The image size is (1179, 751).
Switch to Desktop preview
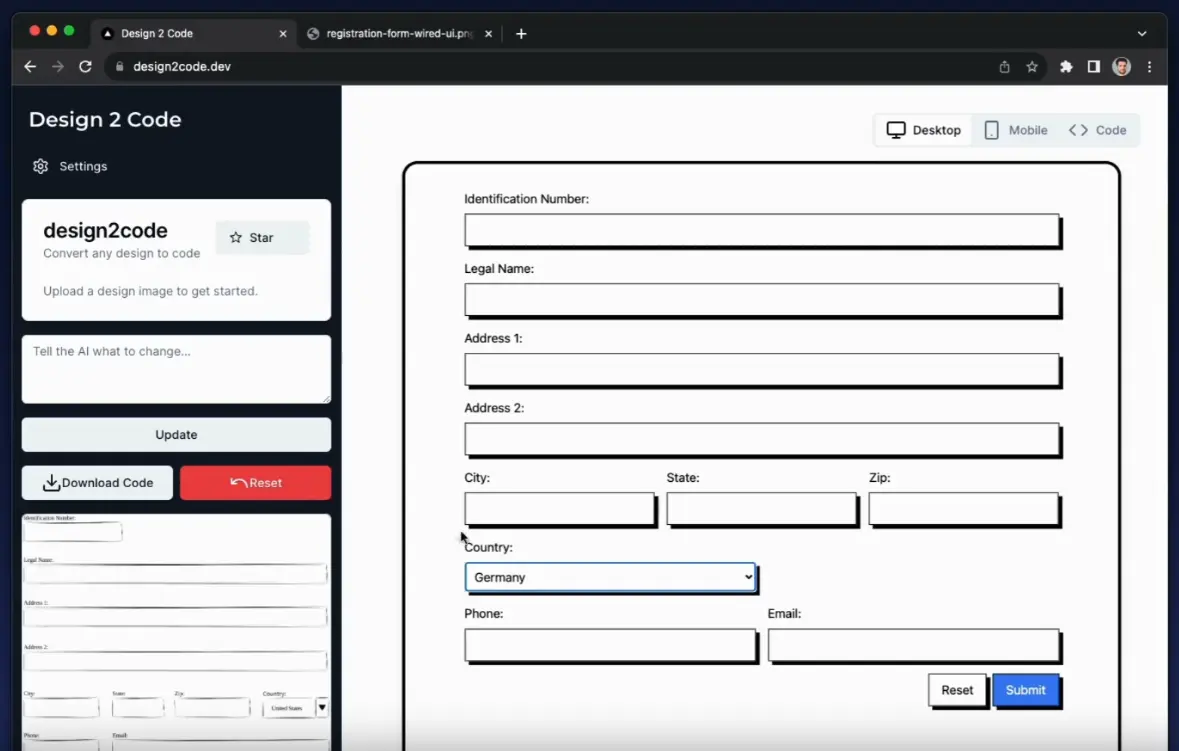point(924,130)
